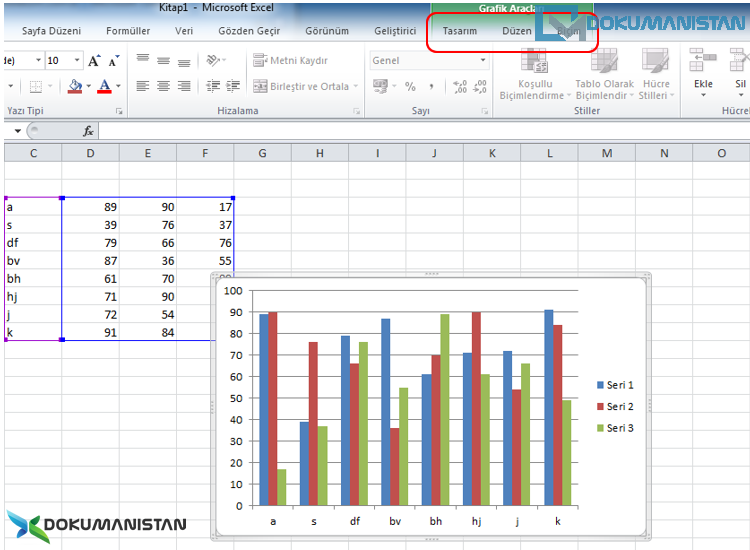
Task: Click the fill color bucket icon
Action: 75,86
